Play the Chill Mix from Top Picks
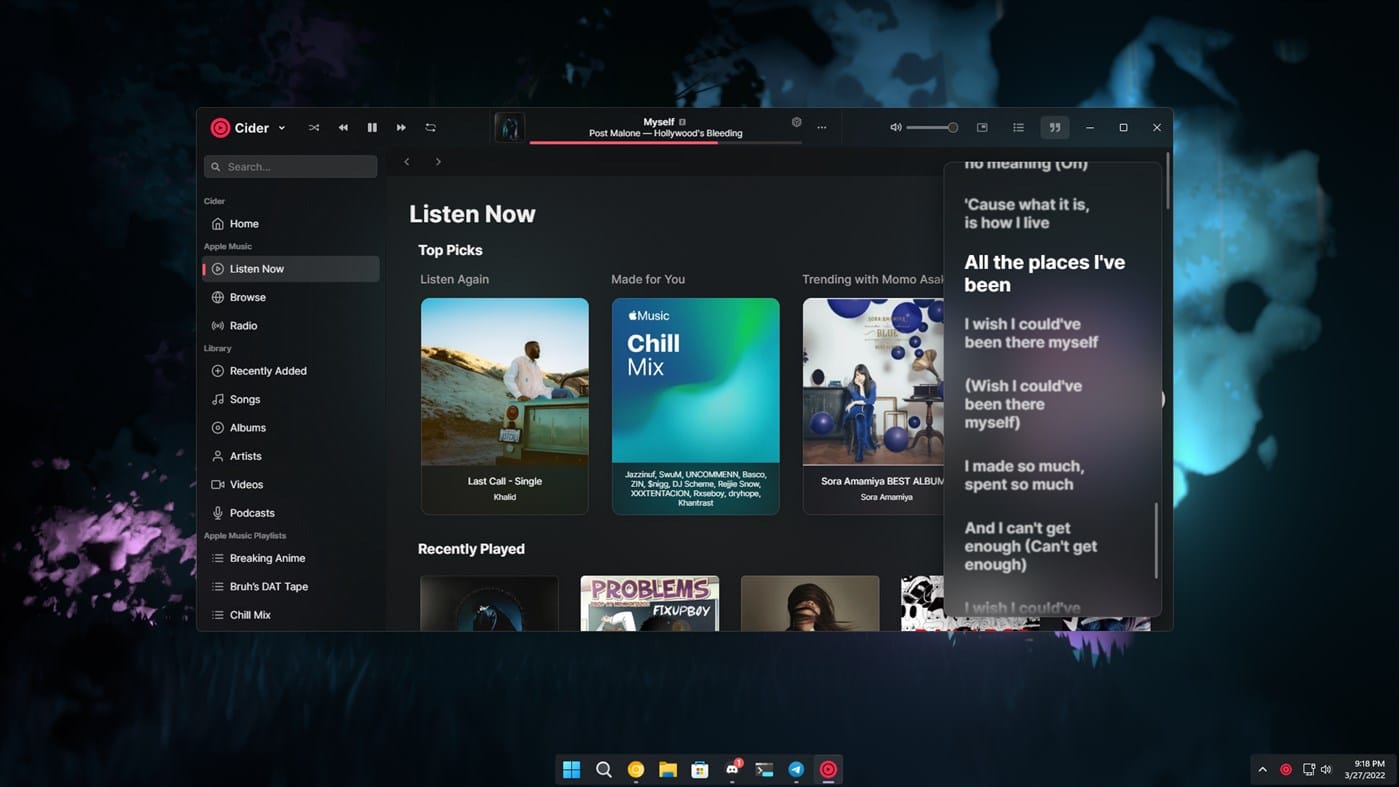Image resolution: width=1399 pixels, height=787 pixels. tap(695, 380)
